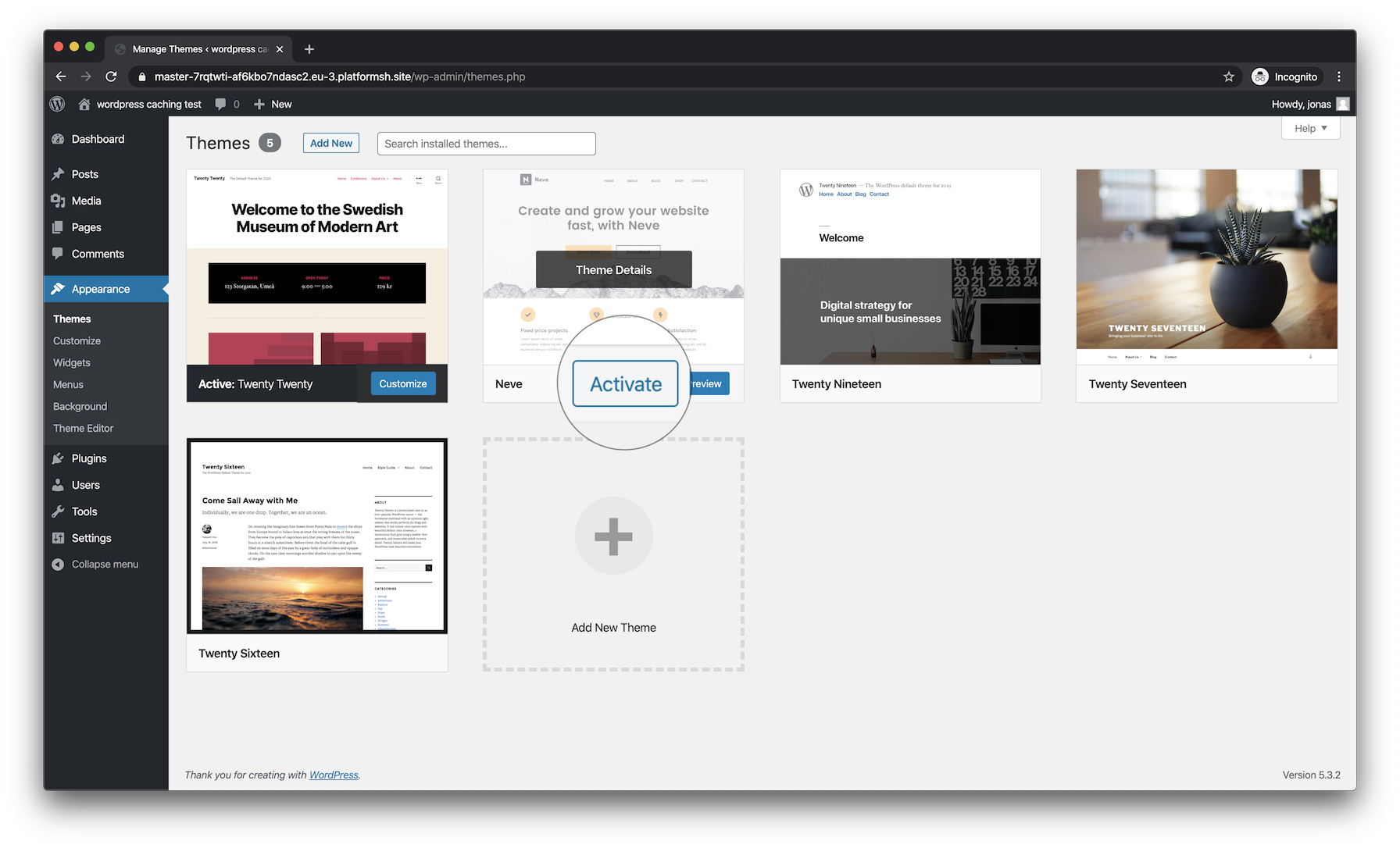
Task: Click the large plus Add New Theme icon
Action: (x=613, y=536)
